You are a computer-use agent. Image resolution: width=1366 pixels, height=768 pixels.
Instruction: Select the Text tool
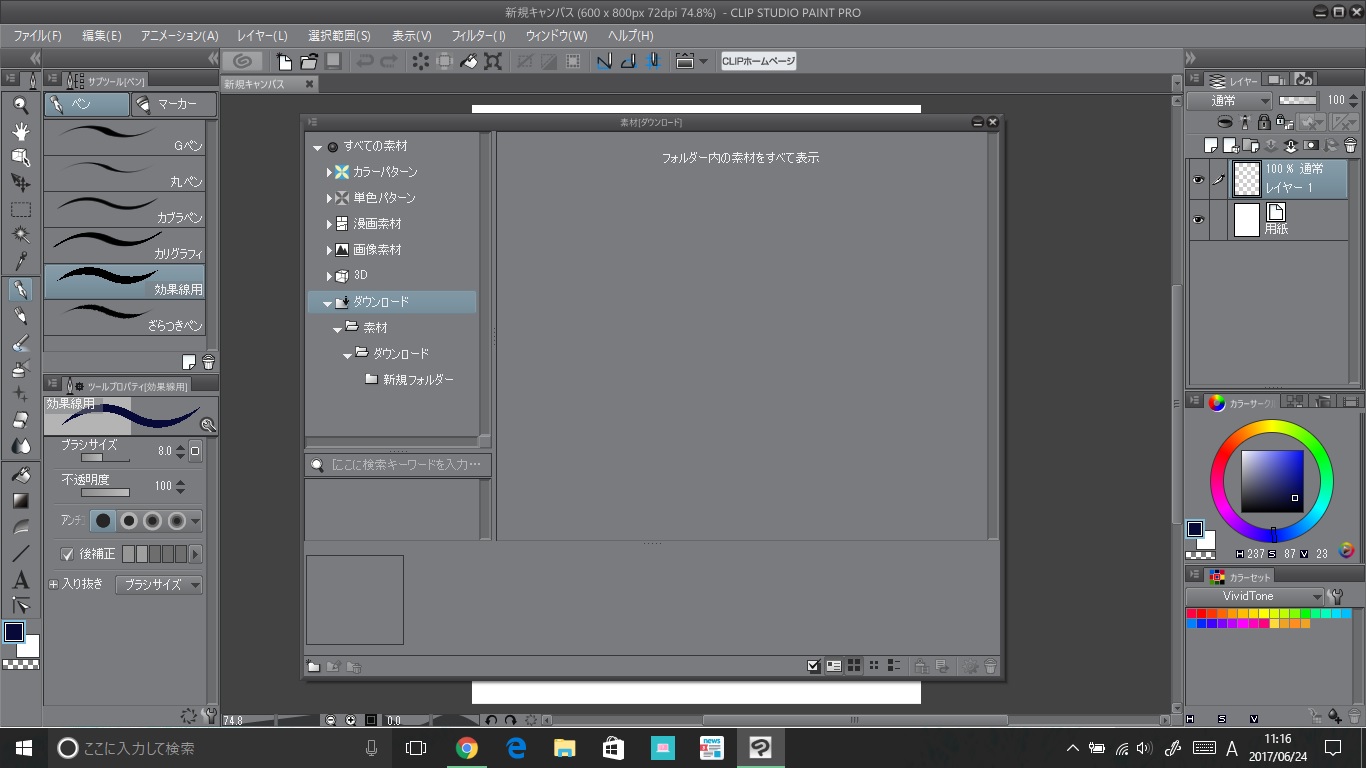[20, 580]
